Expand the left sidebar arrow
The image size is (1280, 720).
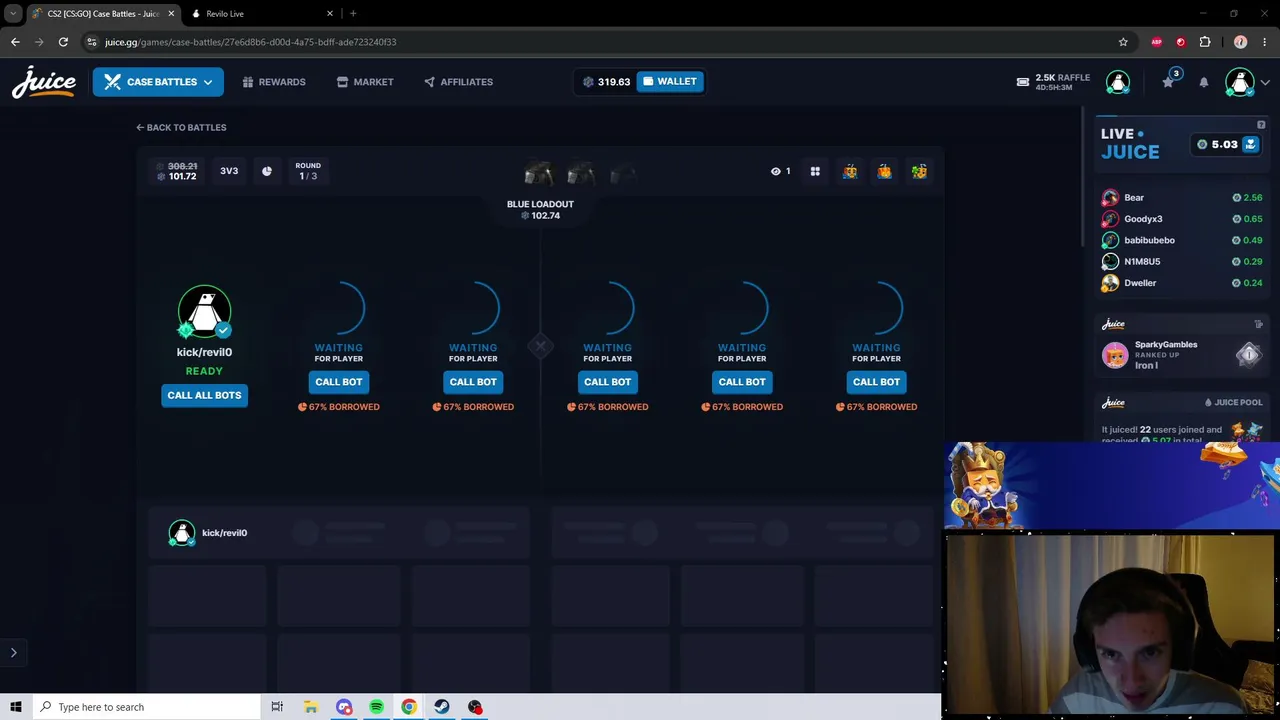click(x=14, y=653)
